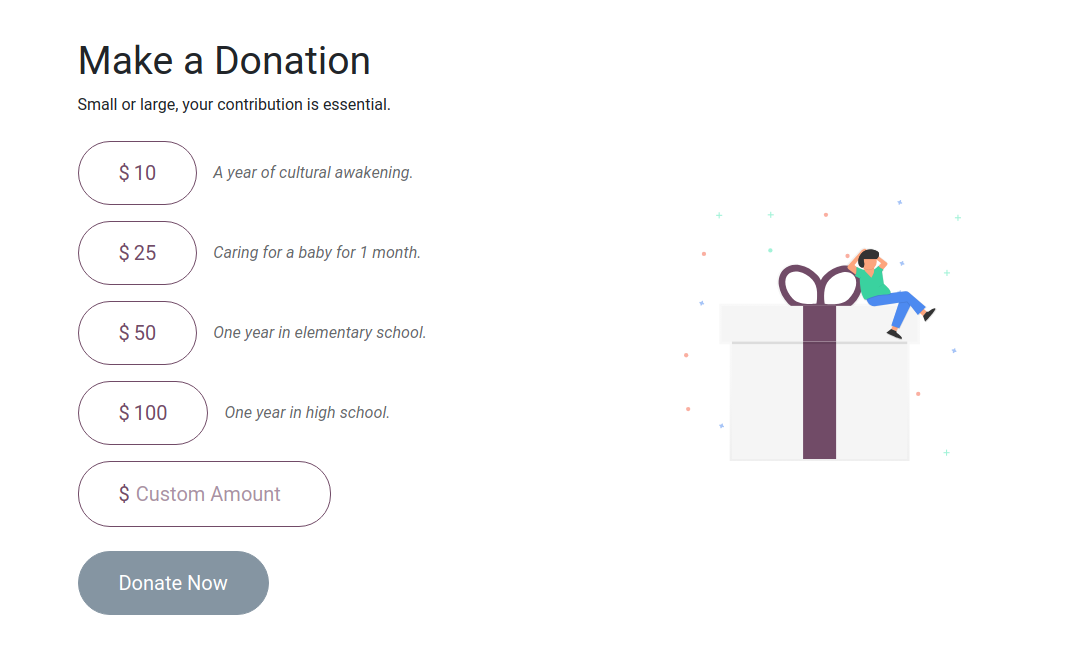Click 'One year in high school' label

pos(307,412)
